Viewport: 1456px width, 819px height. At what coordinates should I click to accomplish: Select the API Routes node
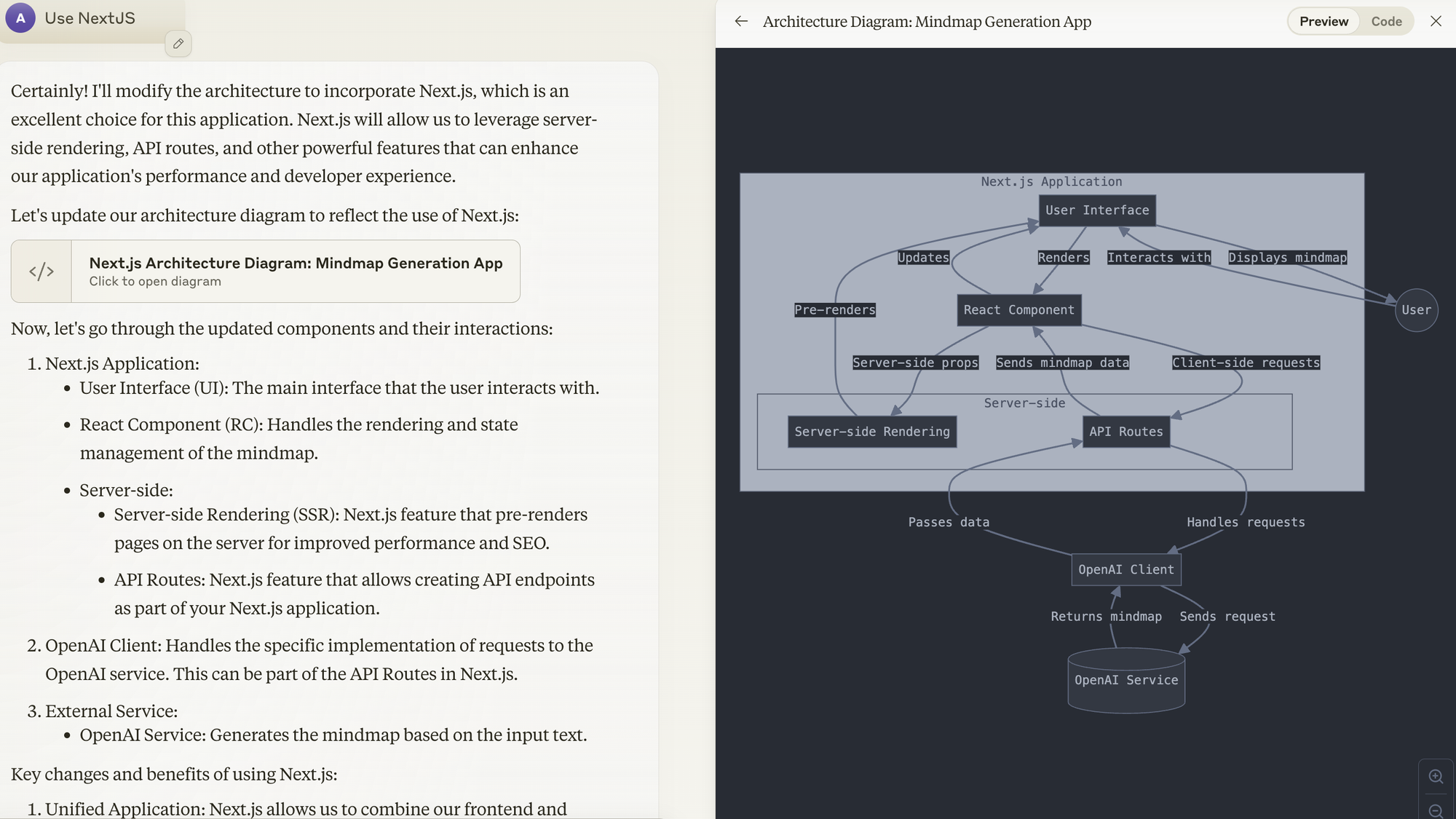click(x=1125, y=432)
